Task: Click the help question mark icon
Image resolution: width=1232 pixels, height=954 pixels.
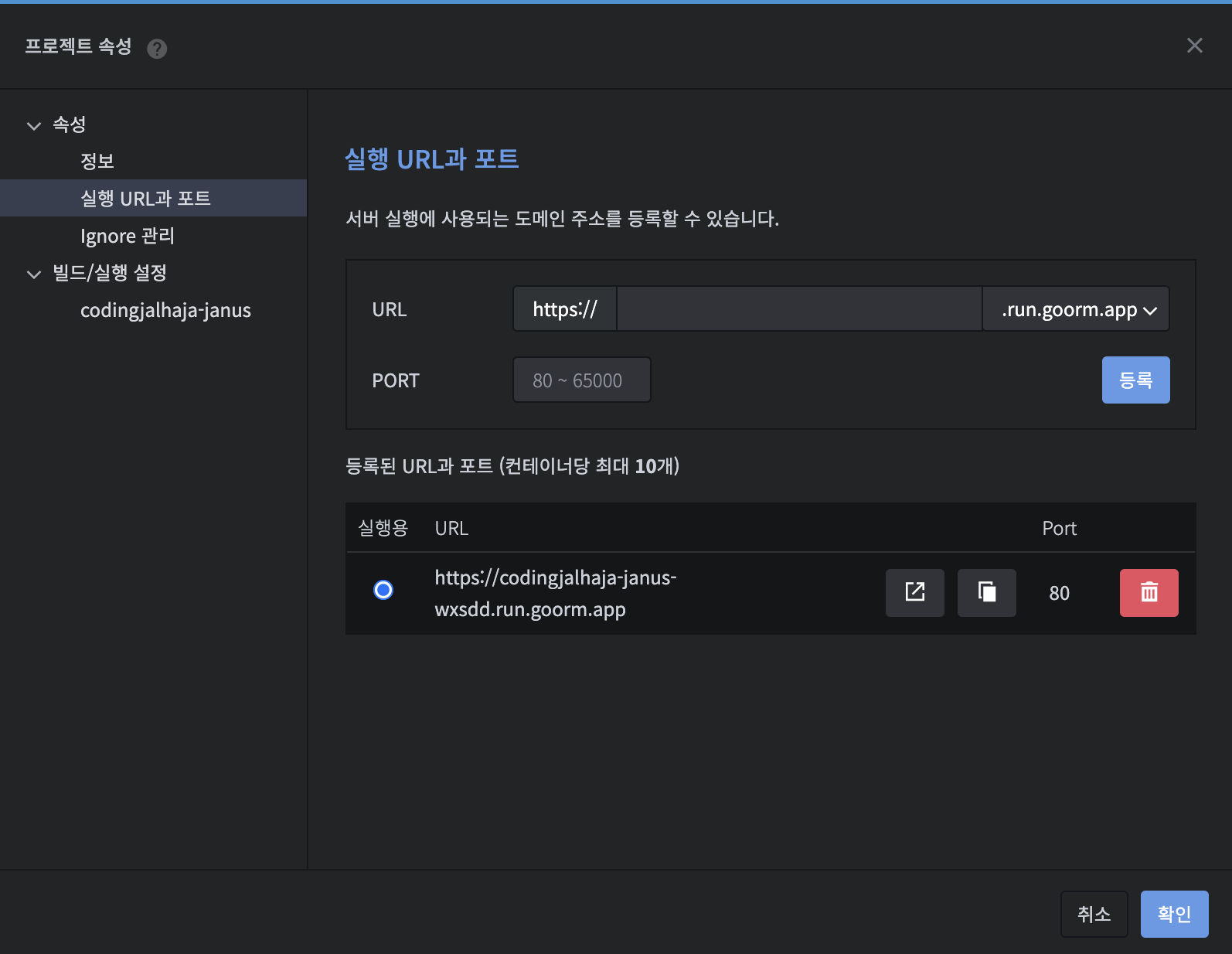Action: [x=157, y=49]
